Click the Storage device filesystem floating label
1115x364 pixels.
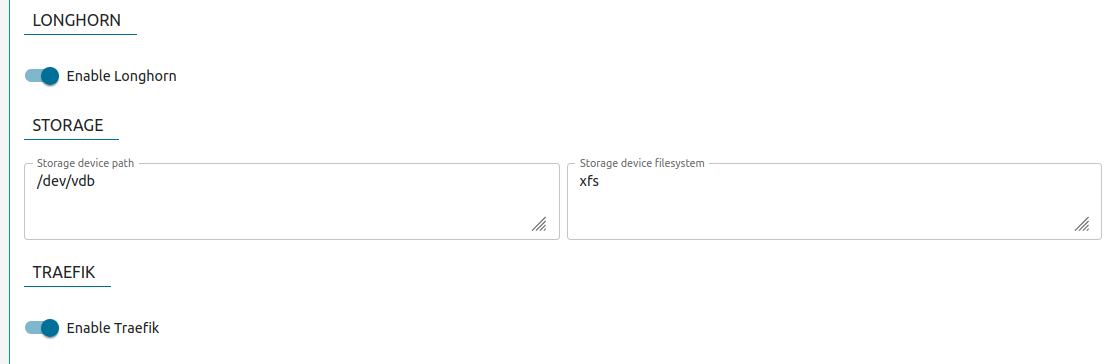tap(642, 163)
